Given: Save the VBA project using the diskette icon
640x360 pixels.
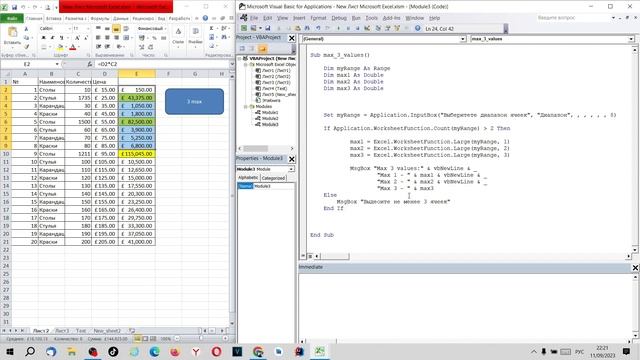Looking at the screenshot, I should 268,28.
